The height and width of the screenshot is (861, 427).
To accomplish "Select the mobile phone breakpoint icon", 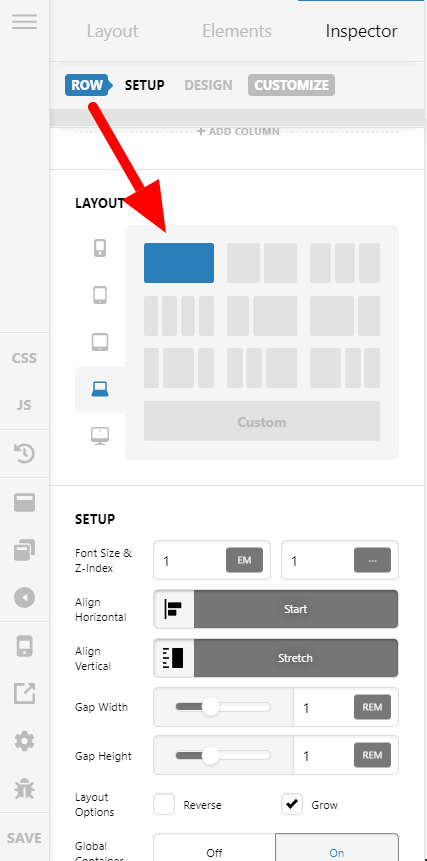I will [100, 248].
